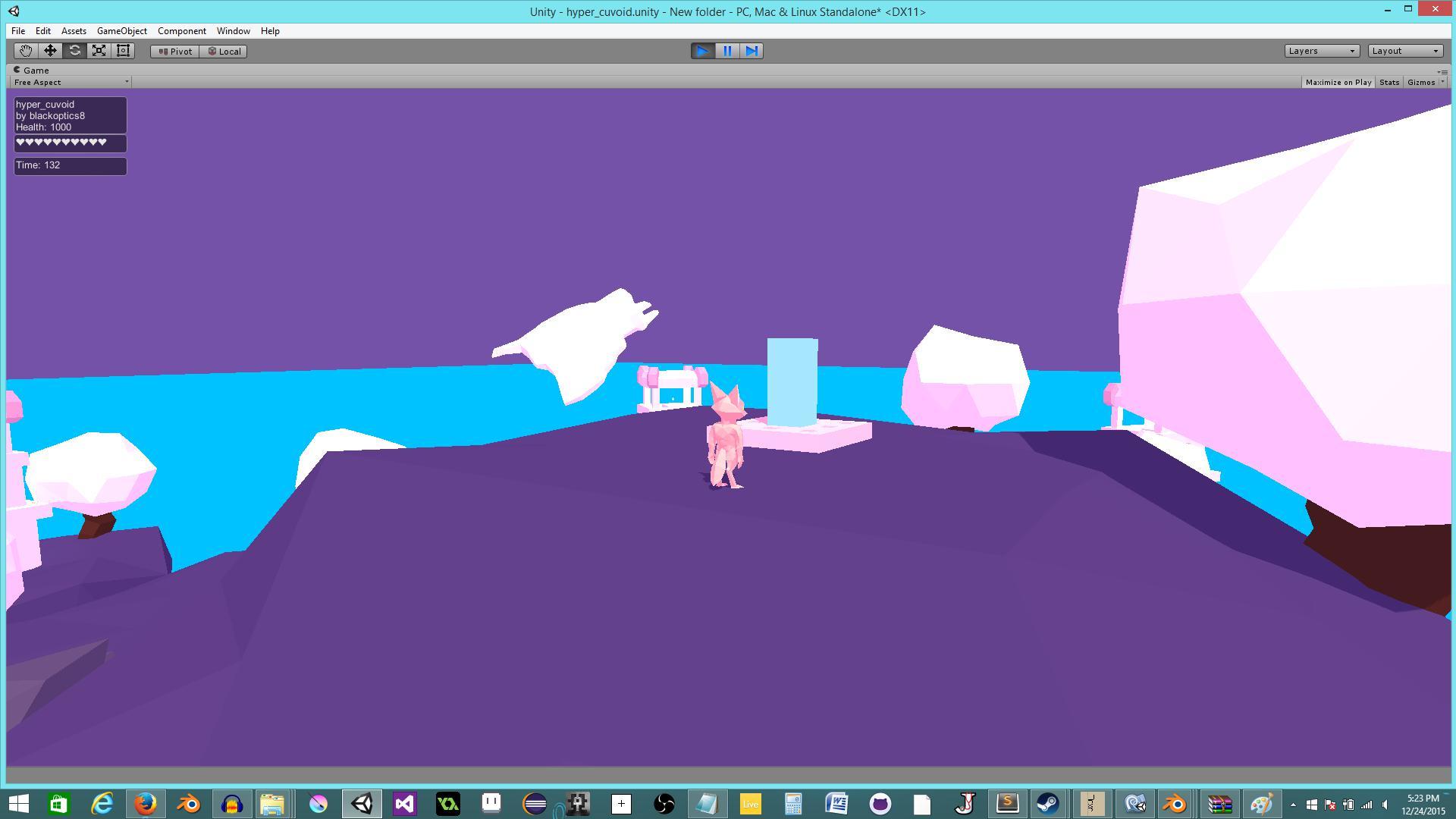Select the Move tool icon
Image resolution: width=1456 pixels, height=819 pixels.
pyautogui.click(x=50, y=51)
